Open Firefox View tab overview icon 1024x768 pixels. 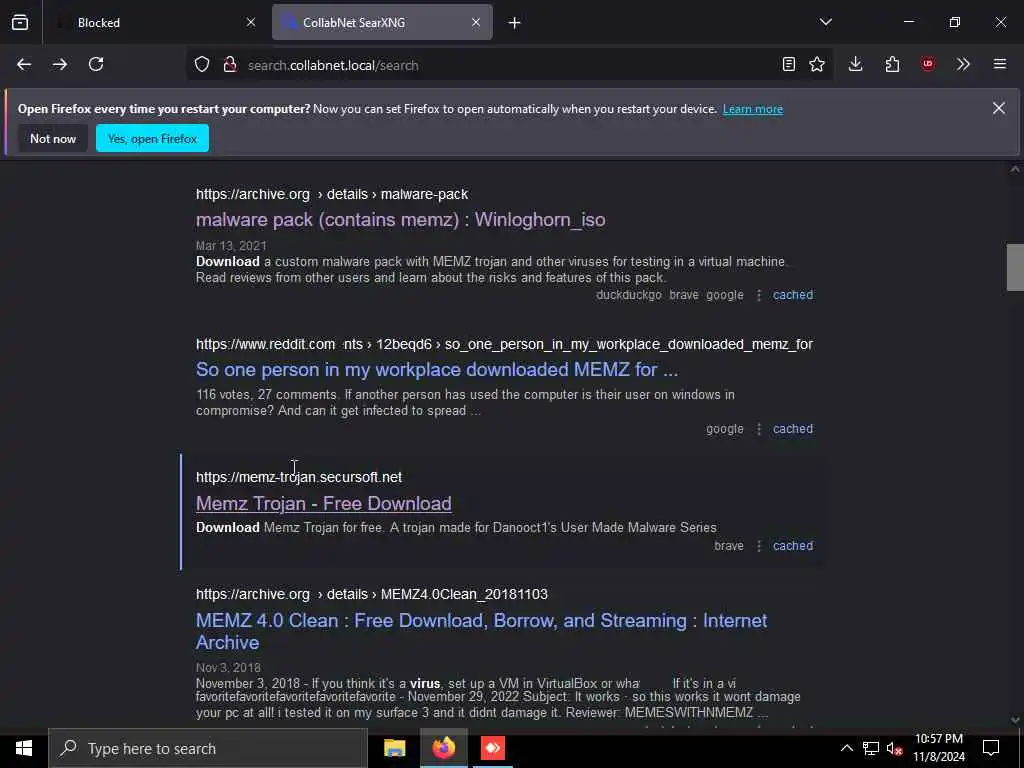(x=20, y=22)
